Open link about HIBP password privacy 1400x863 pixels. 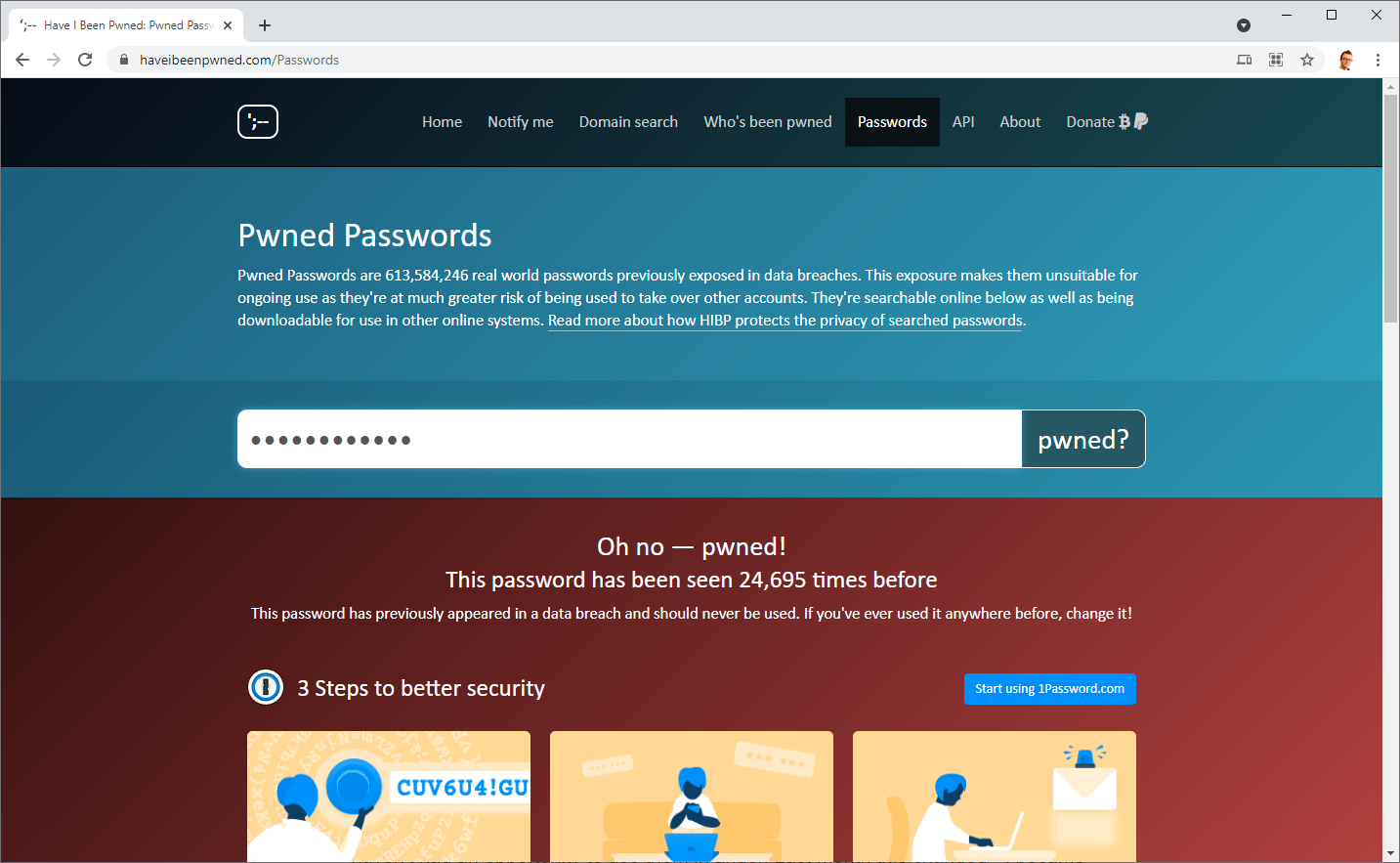(x=785, y=321)
